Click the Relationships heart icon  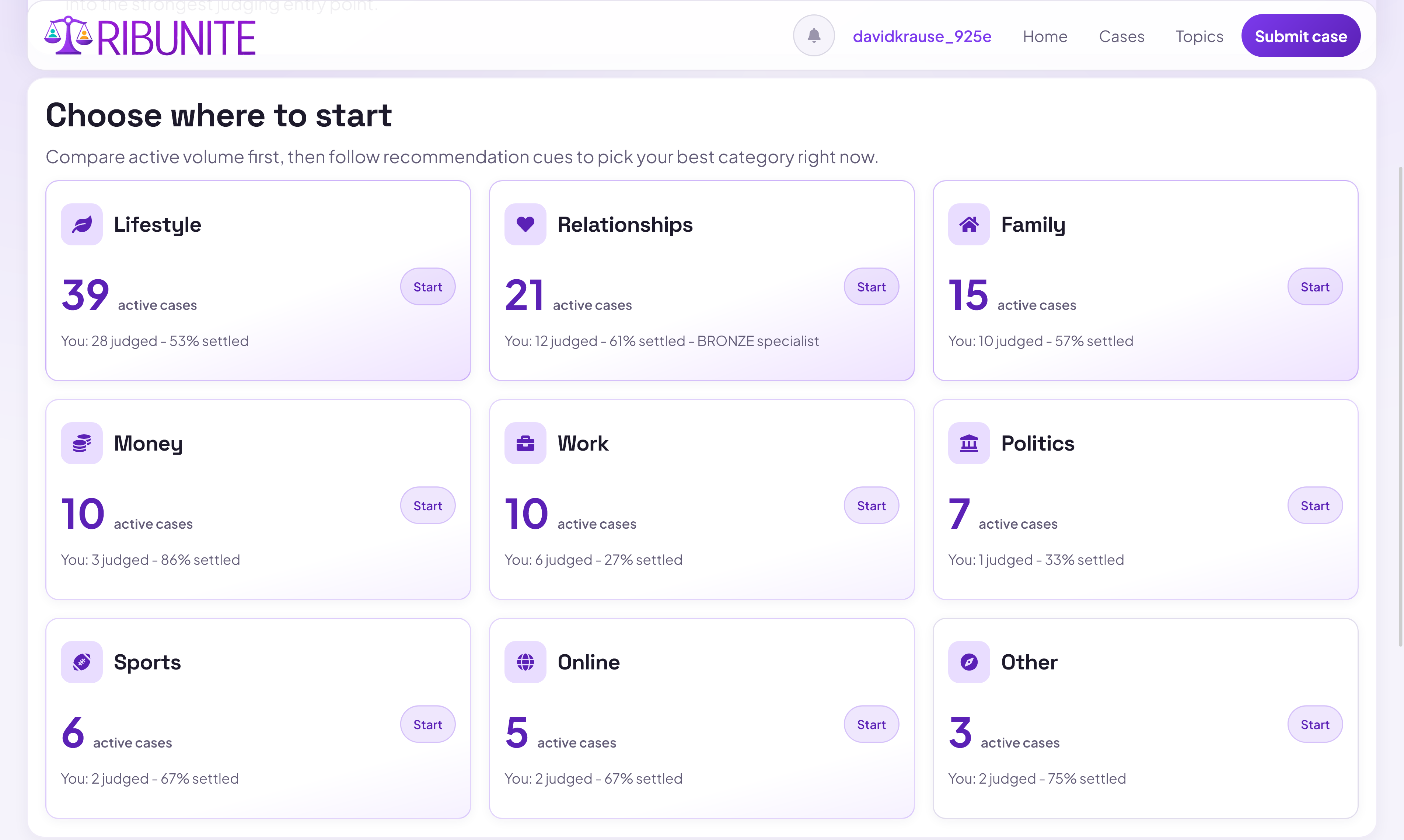click(x=525, y=224)
